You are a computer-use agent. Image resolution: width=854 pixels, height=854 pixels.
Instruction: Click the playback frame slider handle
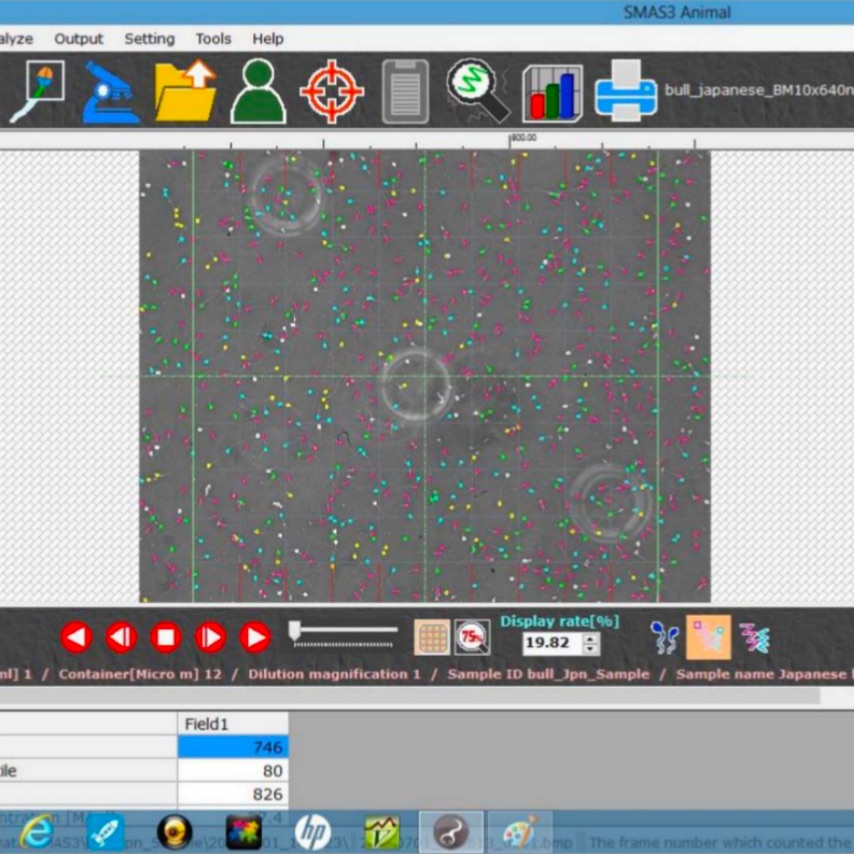tap(295, 630)
